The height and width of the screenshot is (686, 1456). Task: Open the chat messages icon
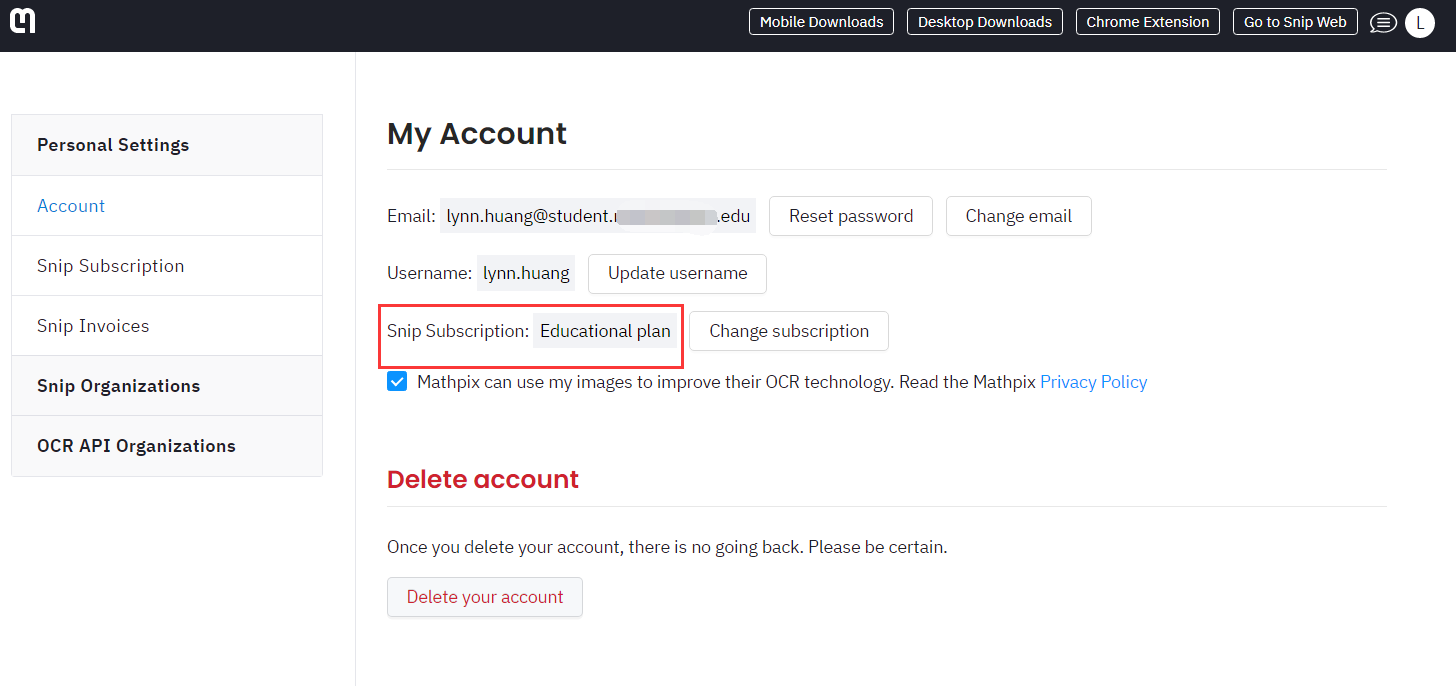point(1383,22)
